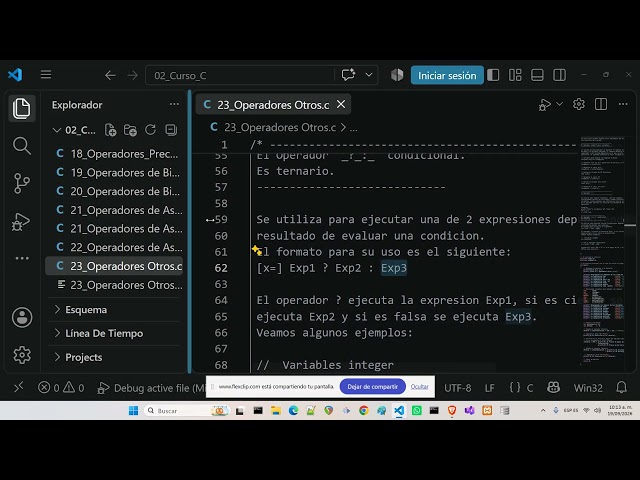Go back with the left arrow

tap(110, 76)
